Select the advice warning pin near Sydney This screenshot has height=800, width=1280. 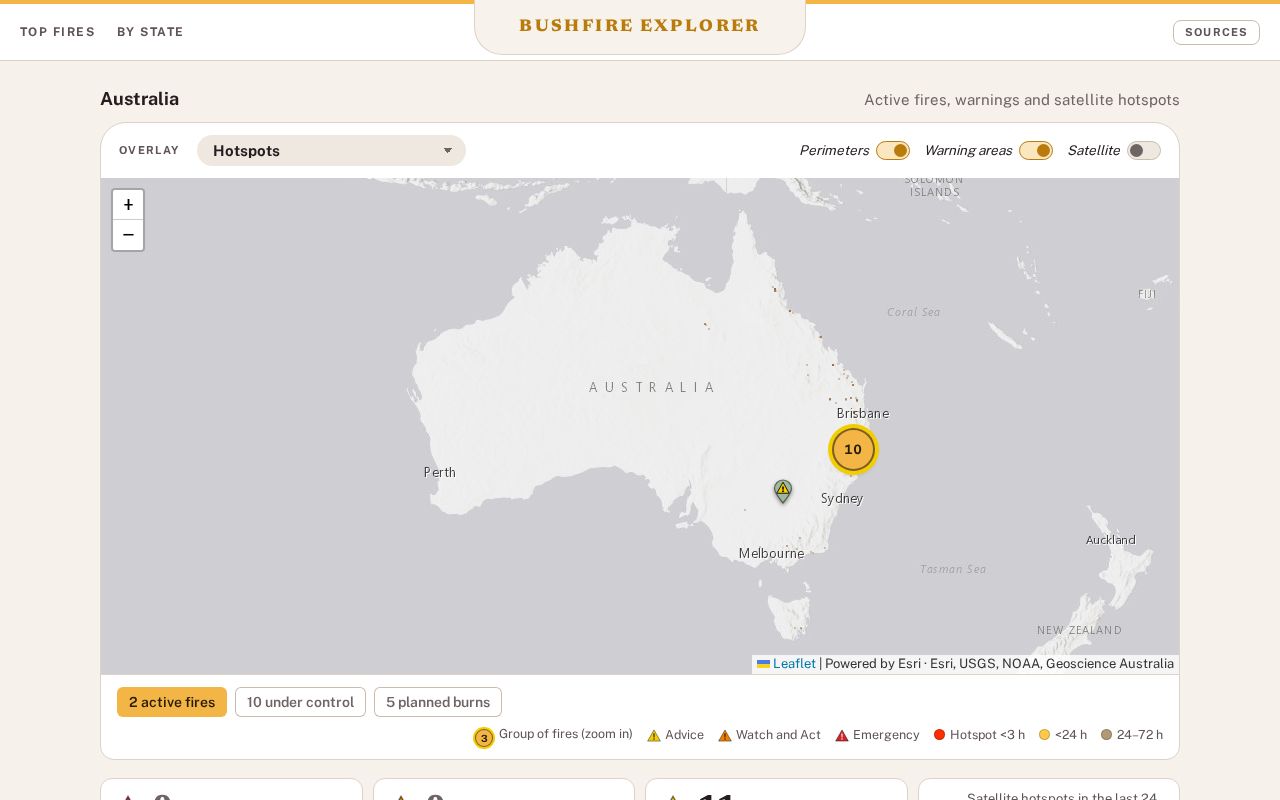(783, 491)
